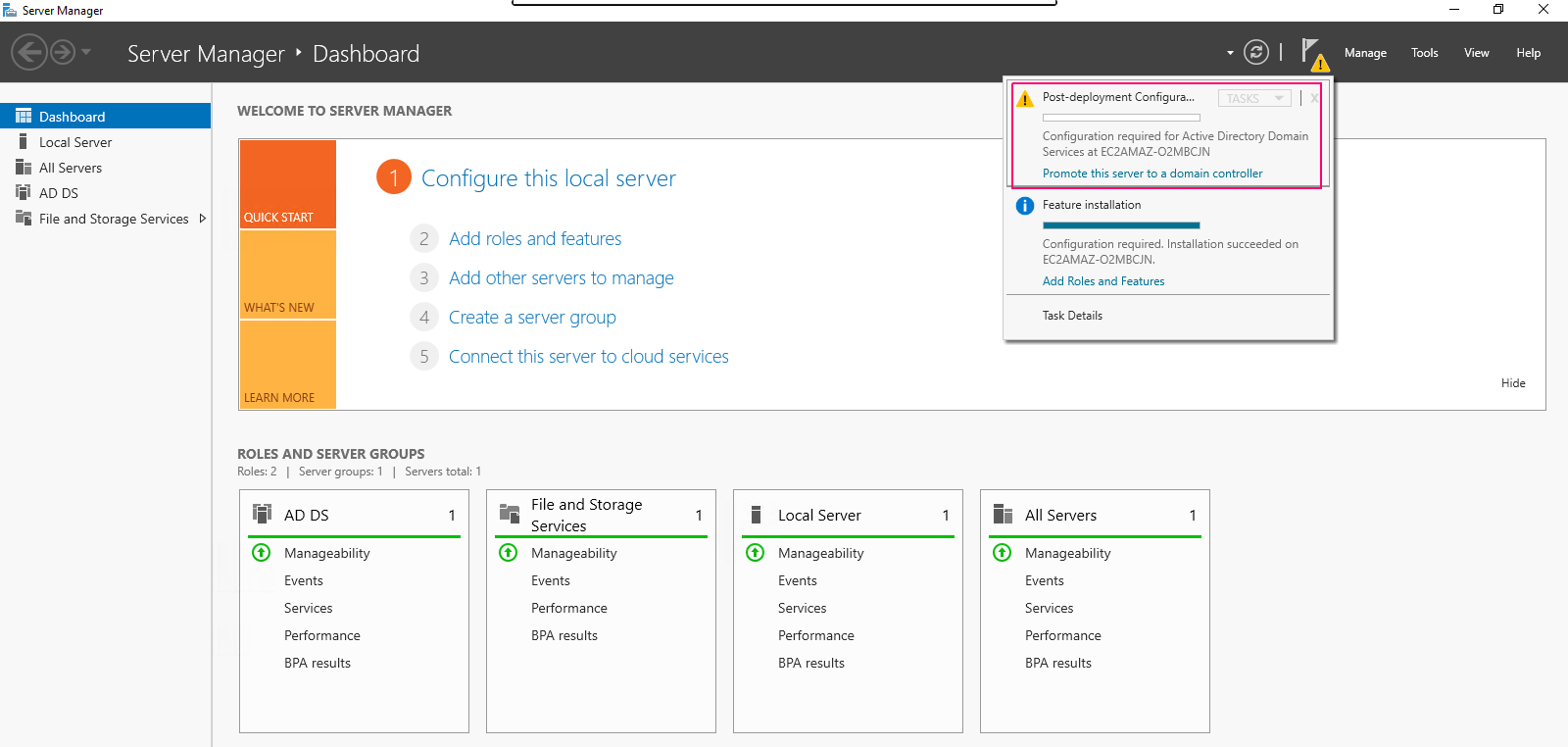
Task: Open the View menu
Action: tap(1477, 53)
